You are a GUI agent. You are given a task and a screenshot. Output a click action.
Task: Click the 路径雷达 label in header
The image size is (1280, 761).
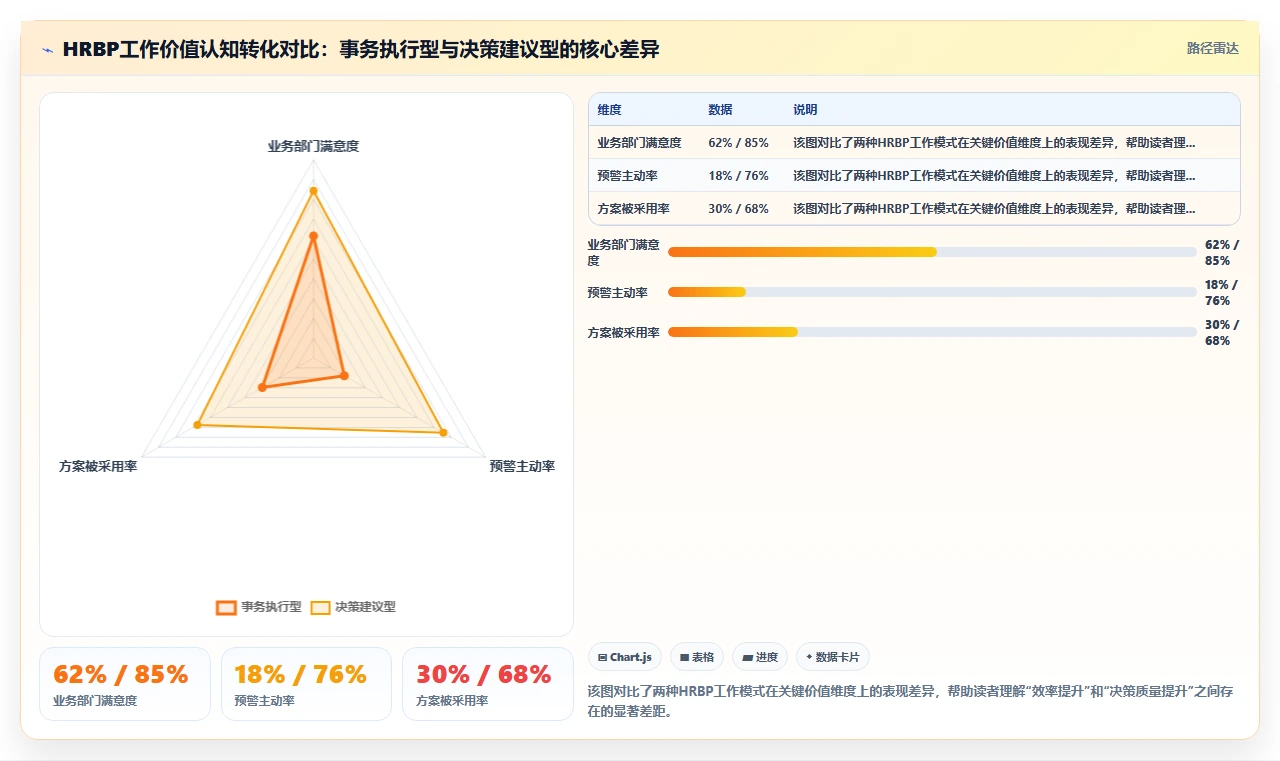point(1212,48)
